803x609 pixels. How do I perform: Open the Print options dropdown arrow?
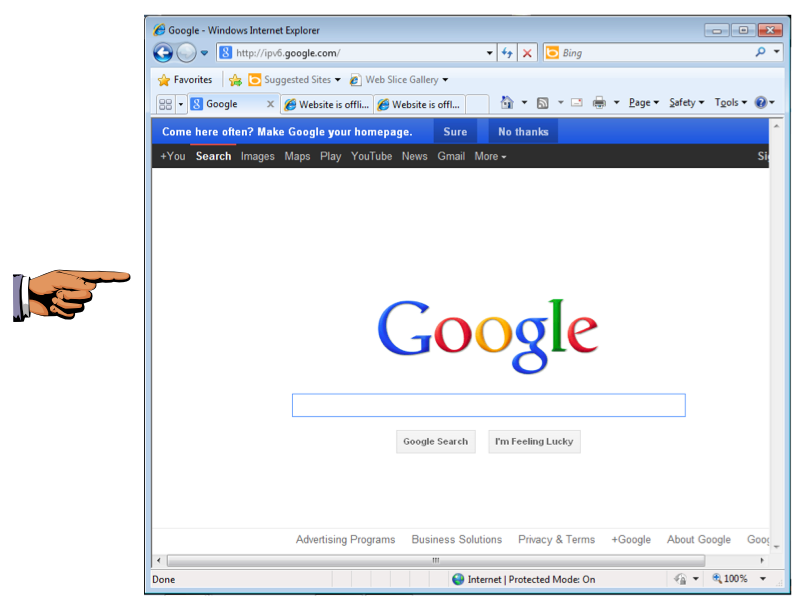(x=617, y=102)
